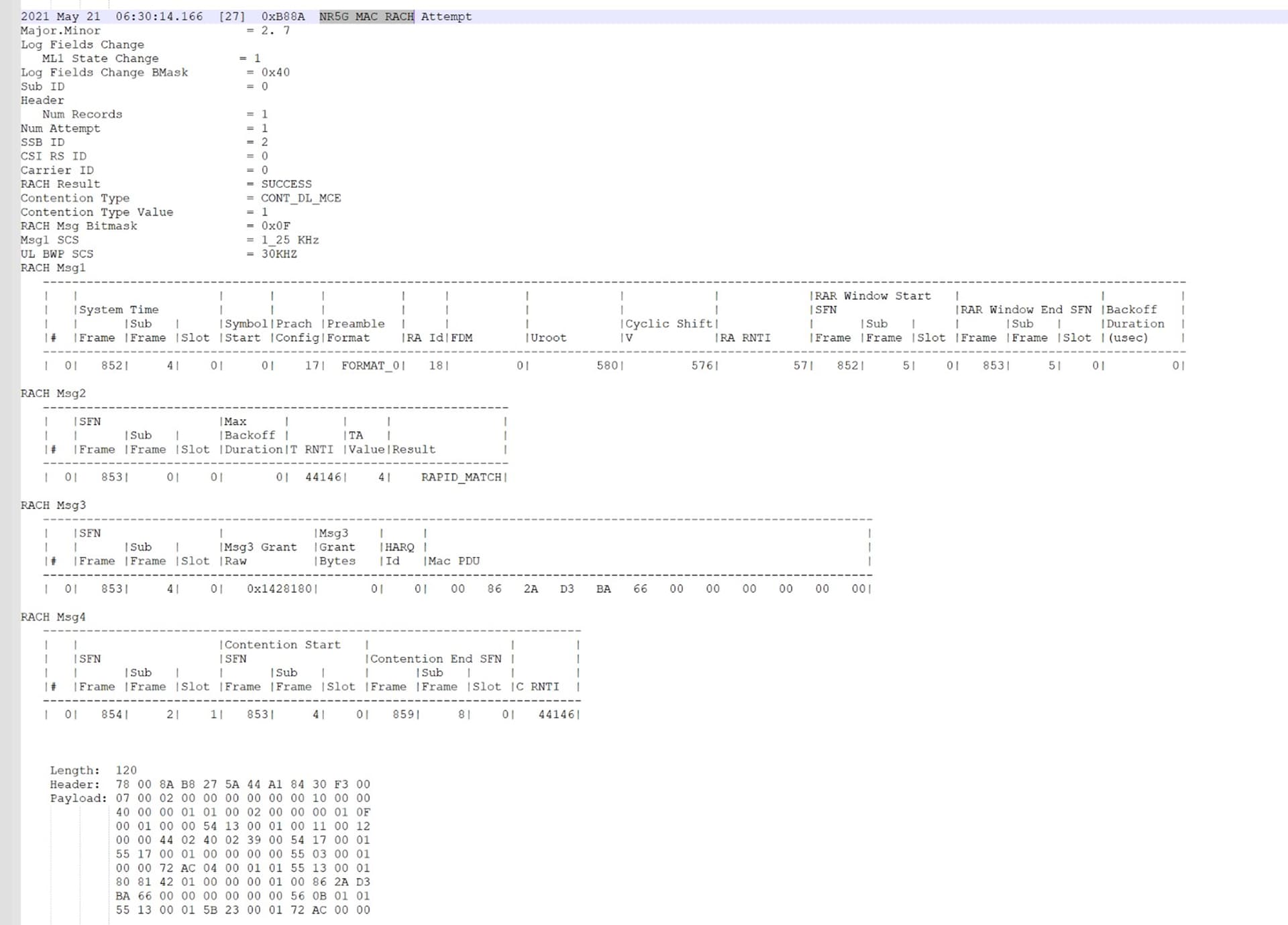The height and width of the screenshot is (925, 1288).
Task: Click Mac PDU byte D3 in Msg3 row
Action: tap(567, 590)
